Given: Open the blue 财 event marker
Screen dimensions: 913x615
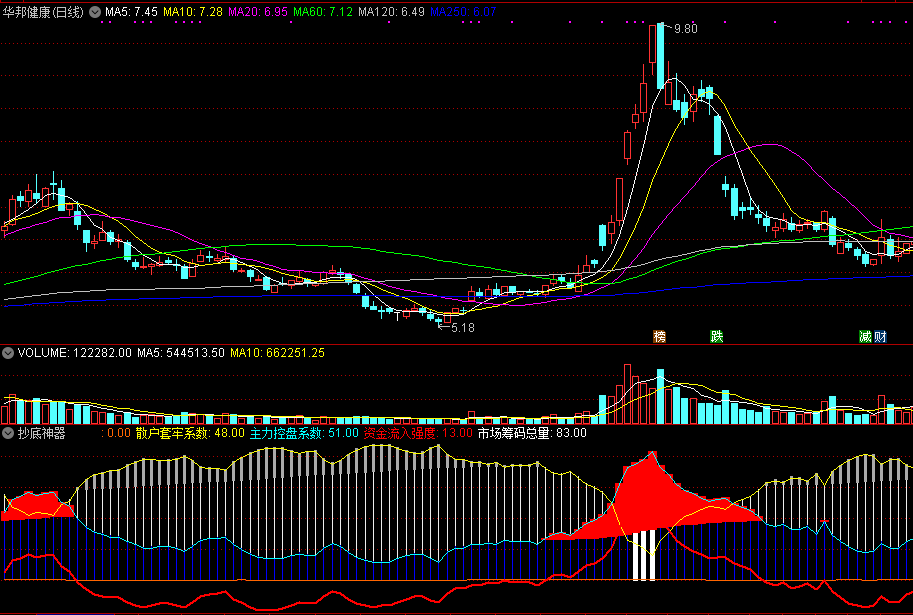Looking at the screenshot, I should point(880,337).
